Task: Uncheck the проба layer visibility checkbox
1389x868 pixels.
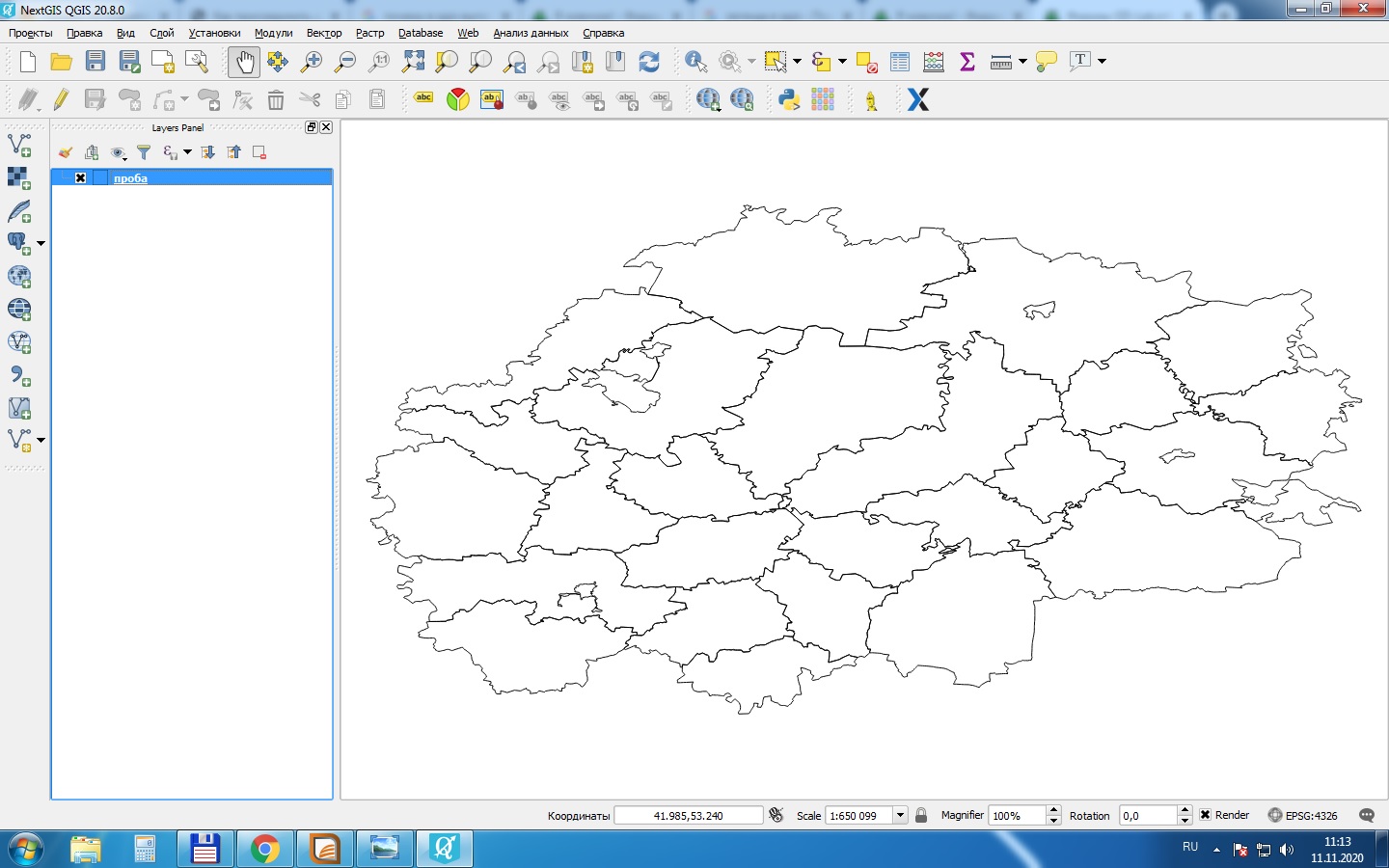Action: point(81,177)
